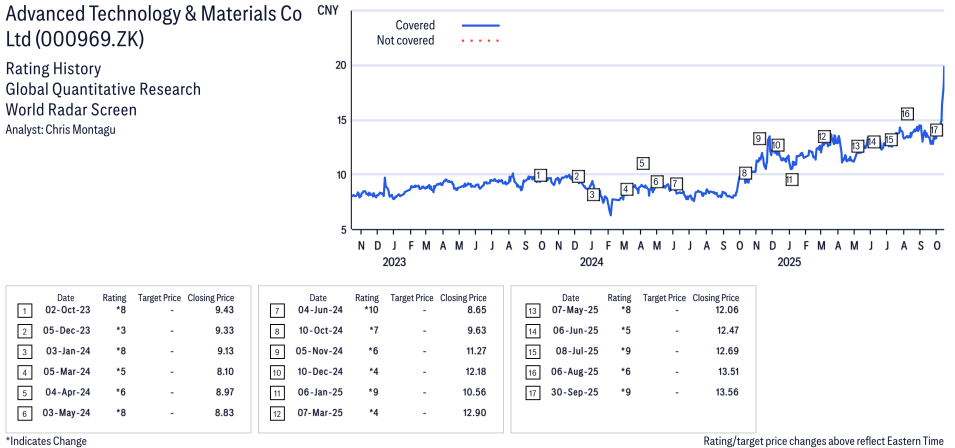Viewport: 955px width, 448px height.
Task: Select chart marker 5 above the line
Action: (643, 163)
